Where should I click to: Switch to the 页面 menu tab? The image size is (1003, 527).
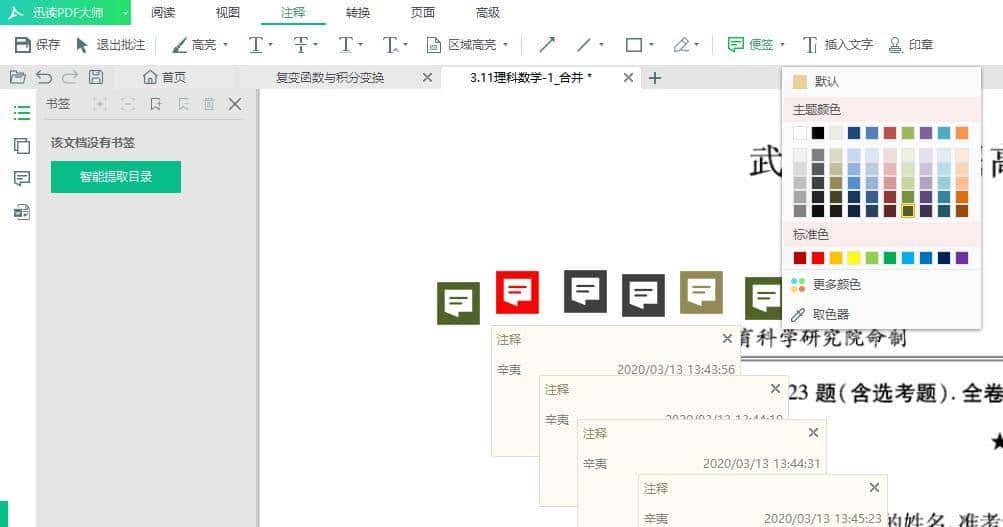click(423, 12)
